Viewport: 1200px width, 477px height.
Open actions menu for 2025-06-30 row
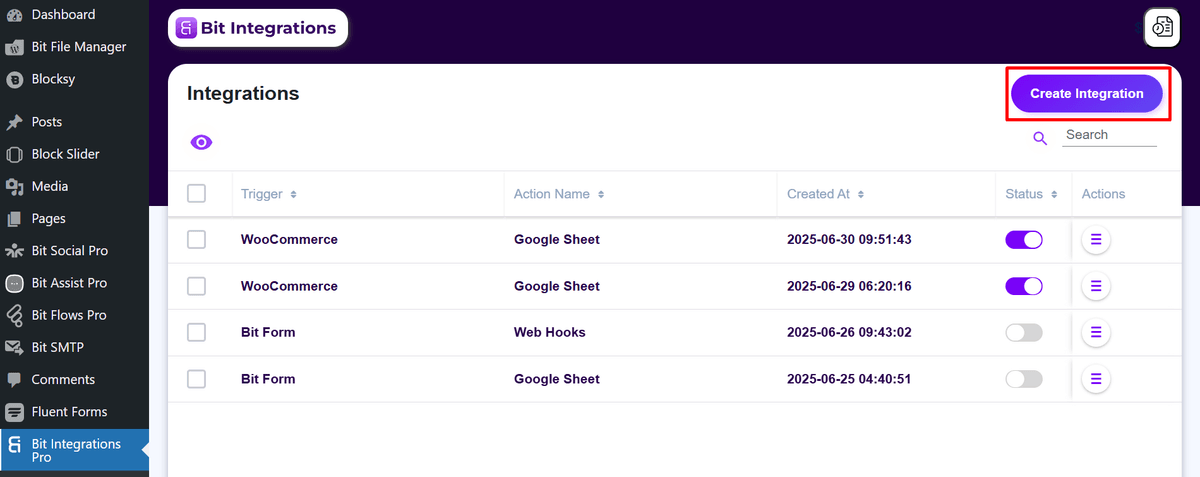(x=1096, y=240)
